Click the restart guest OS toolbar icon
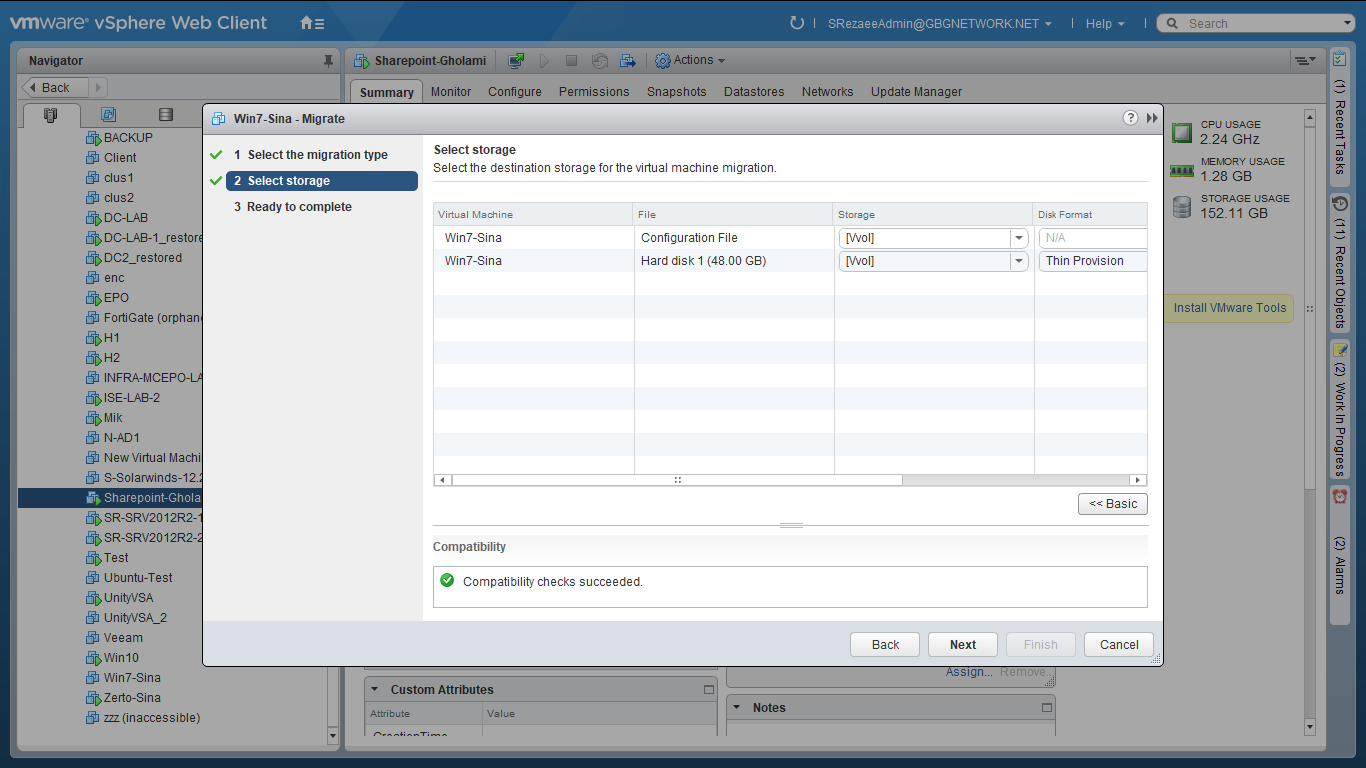This screenshot has width=1366, height=768. click(x=599, y=61)
